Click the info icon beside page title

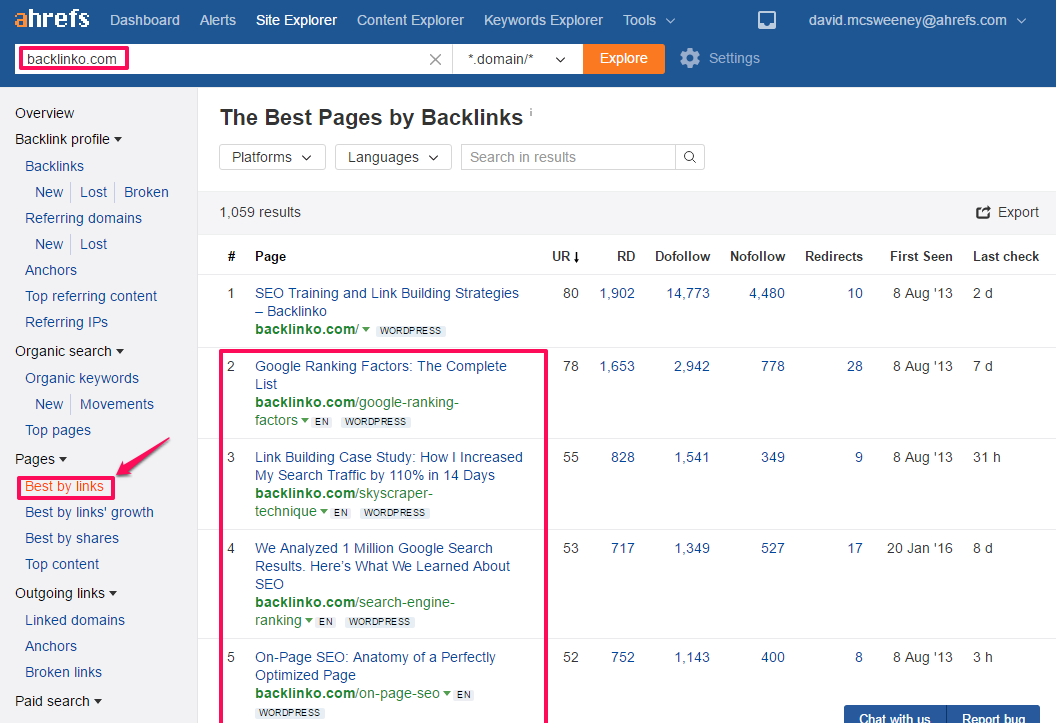(x=531, y=112)
